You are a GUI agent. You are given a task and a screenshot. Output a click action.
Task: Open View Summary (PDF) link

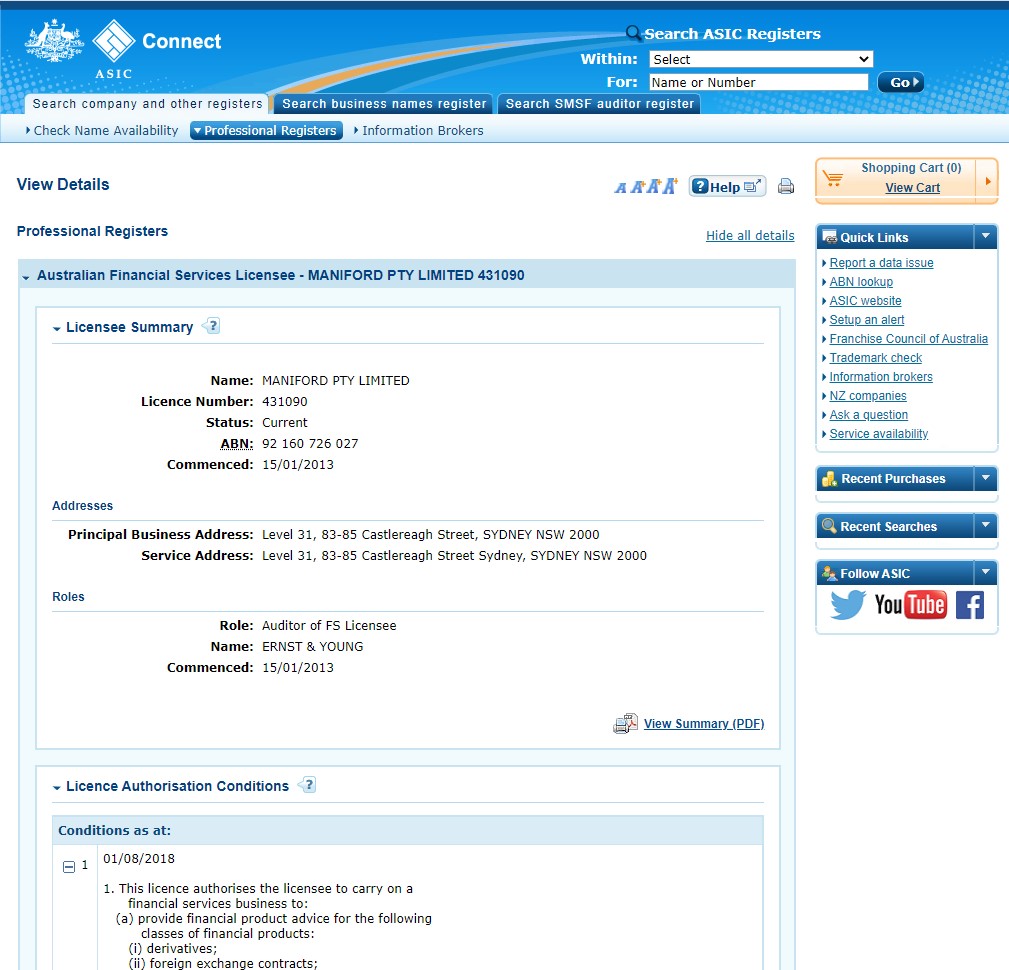(704, 723)
